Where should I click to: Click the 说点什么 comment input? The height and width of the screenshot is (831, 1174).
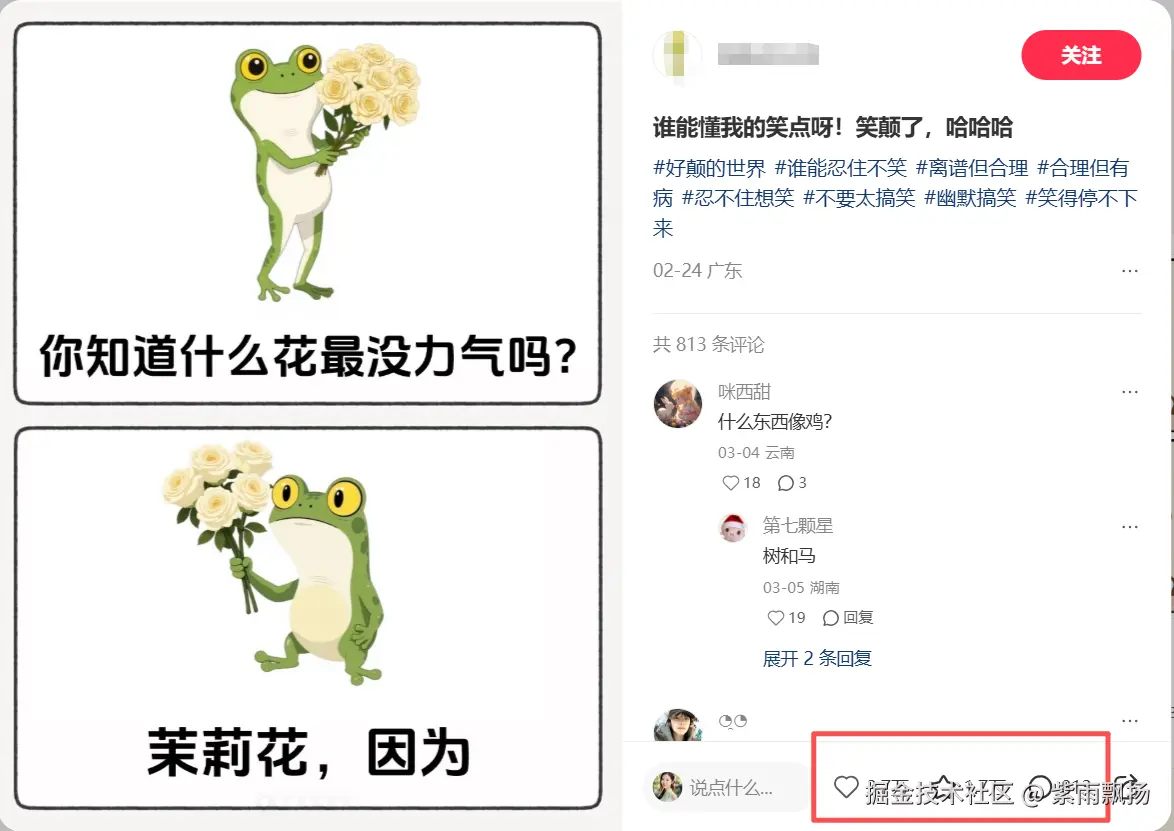(x=726, y=787)
